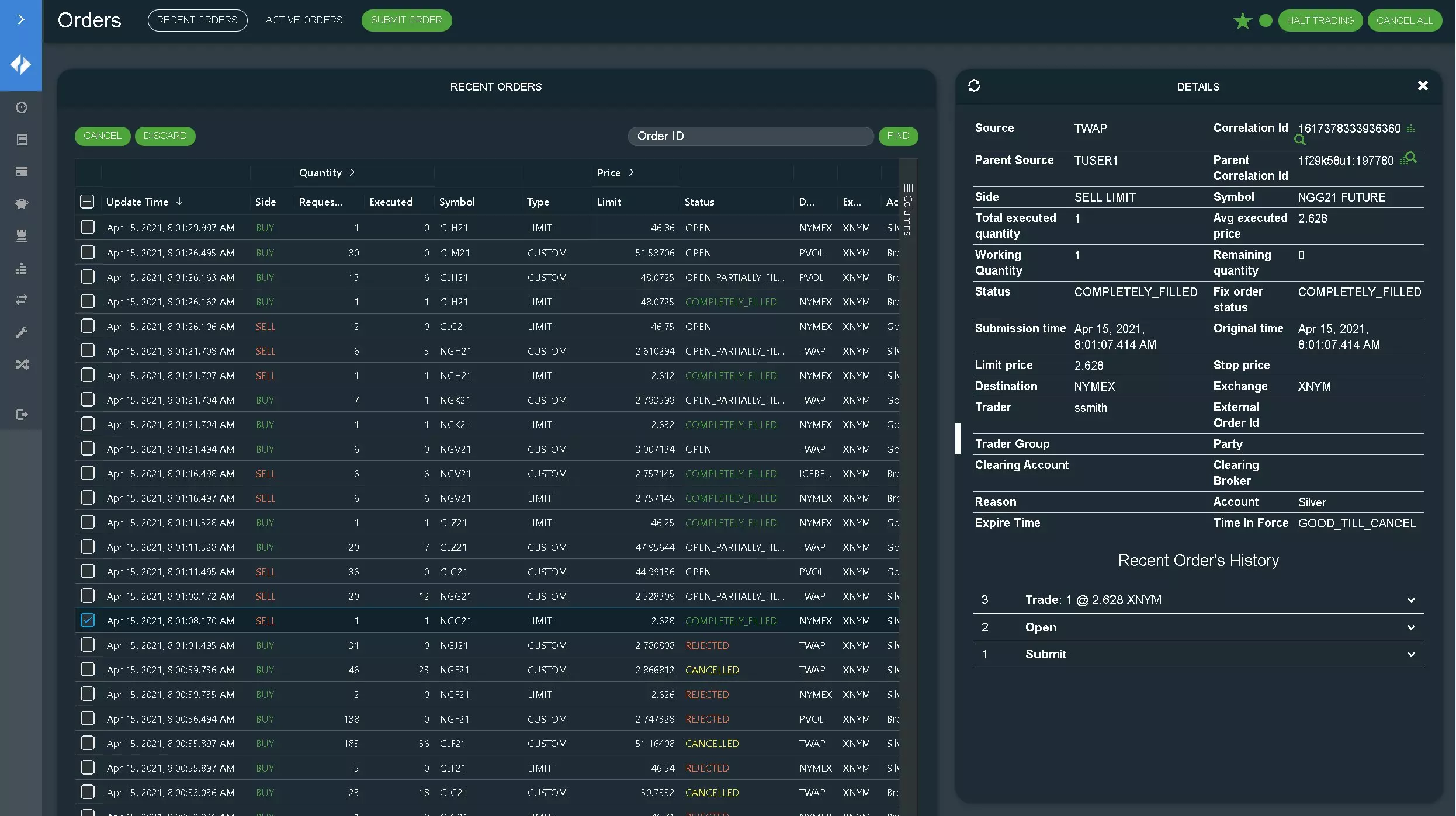
Task: Click the app logo in the sidebar
Action: 21,65
